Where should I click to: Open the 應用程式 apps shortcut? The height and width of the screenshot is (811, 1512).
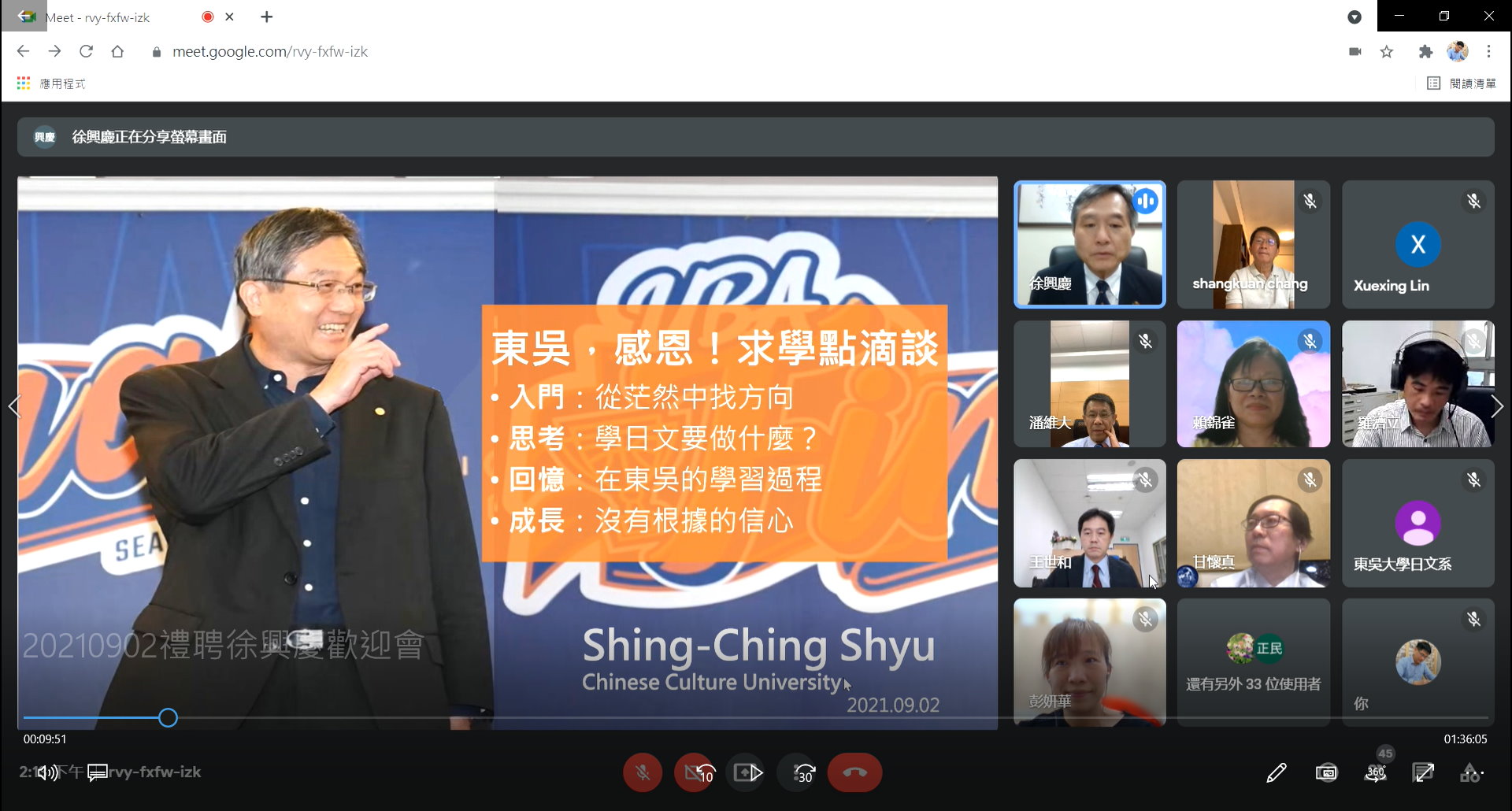[x=51, y=83]
